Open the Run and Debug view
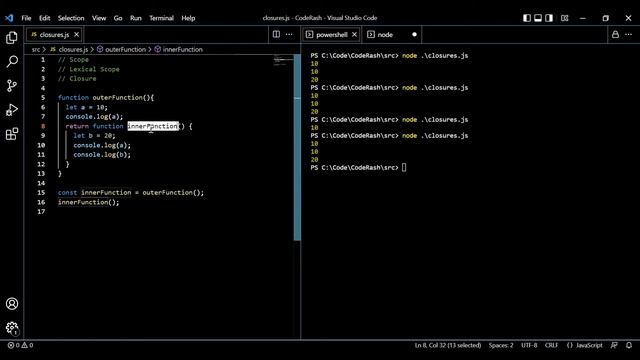This screenshot has width=640, height=360. point(12,109)
